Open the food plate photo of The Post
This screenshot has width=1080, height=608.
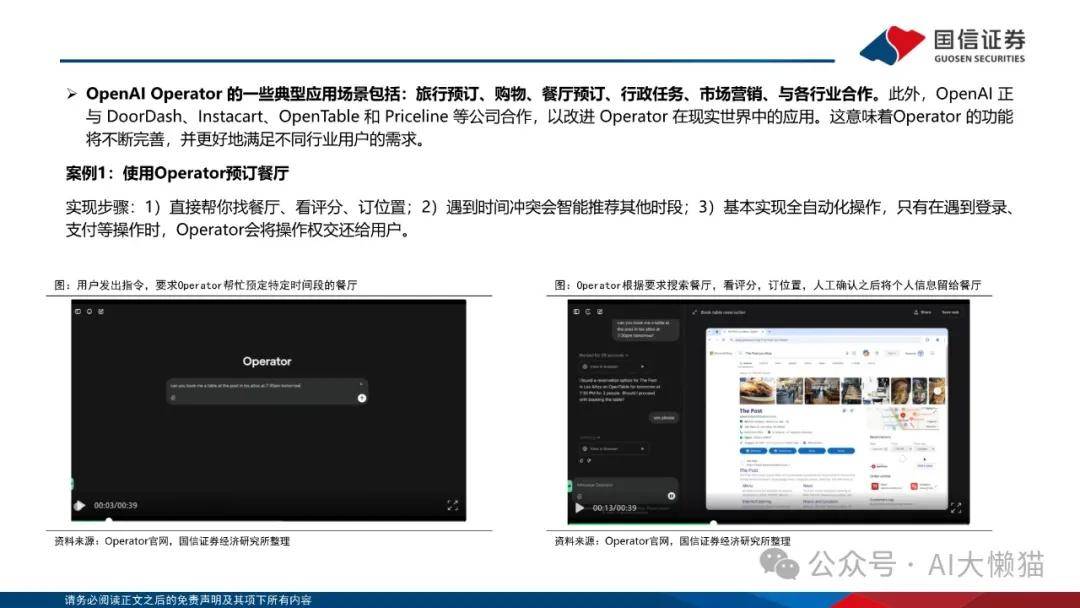[756, 390]
